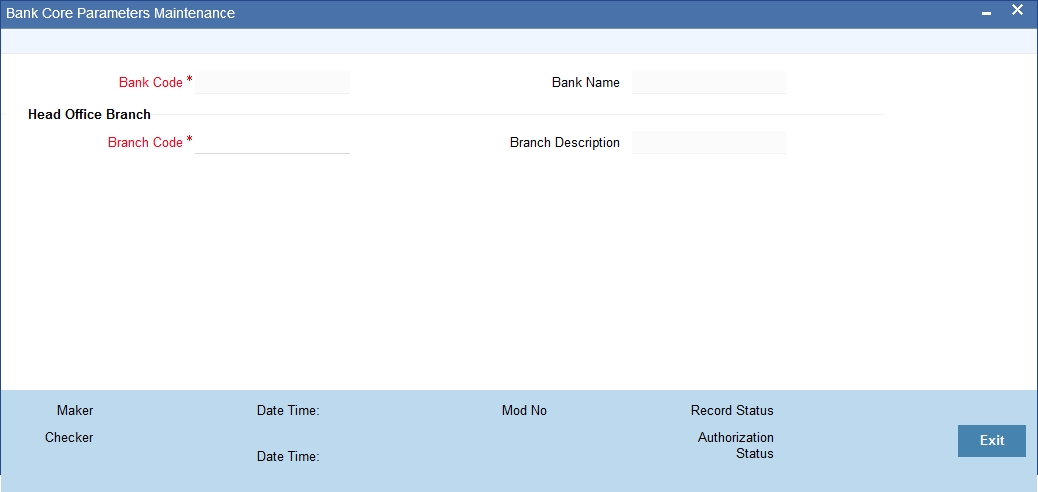
Task: Click the Checker label
Action: tap(69, 437)
